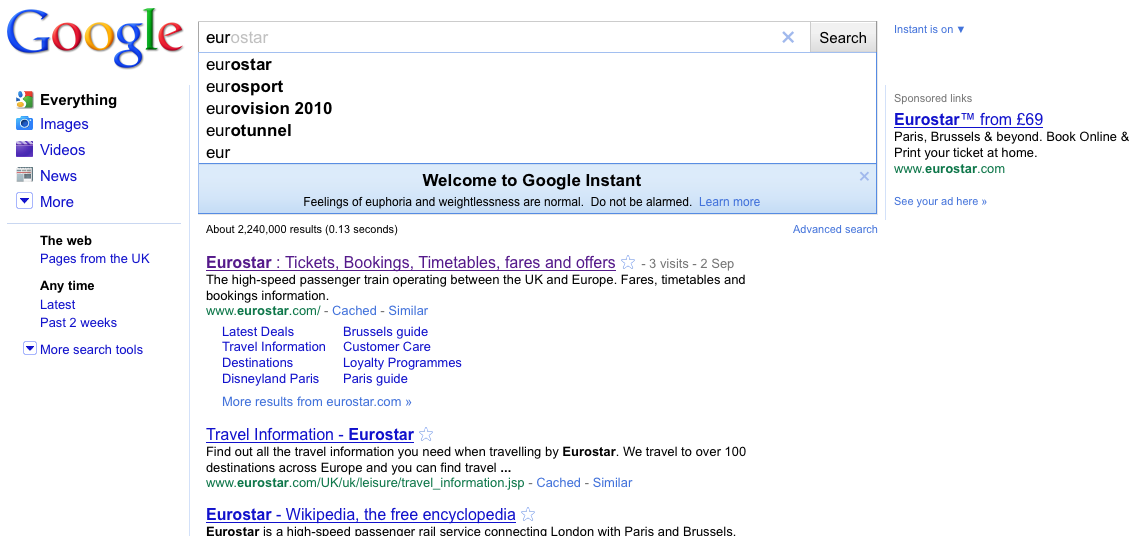
Task: Open the Brussels guide sitelink
Action: click(385, 332)
